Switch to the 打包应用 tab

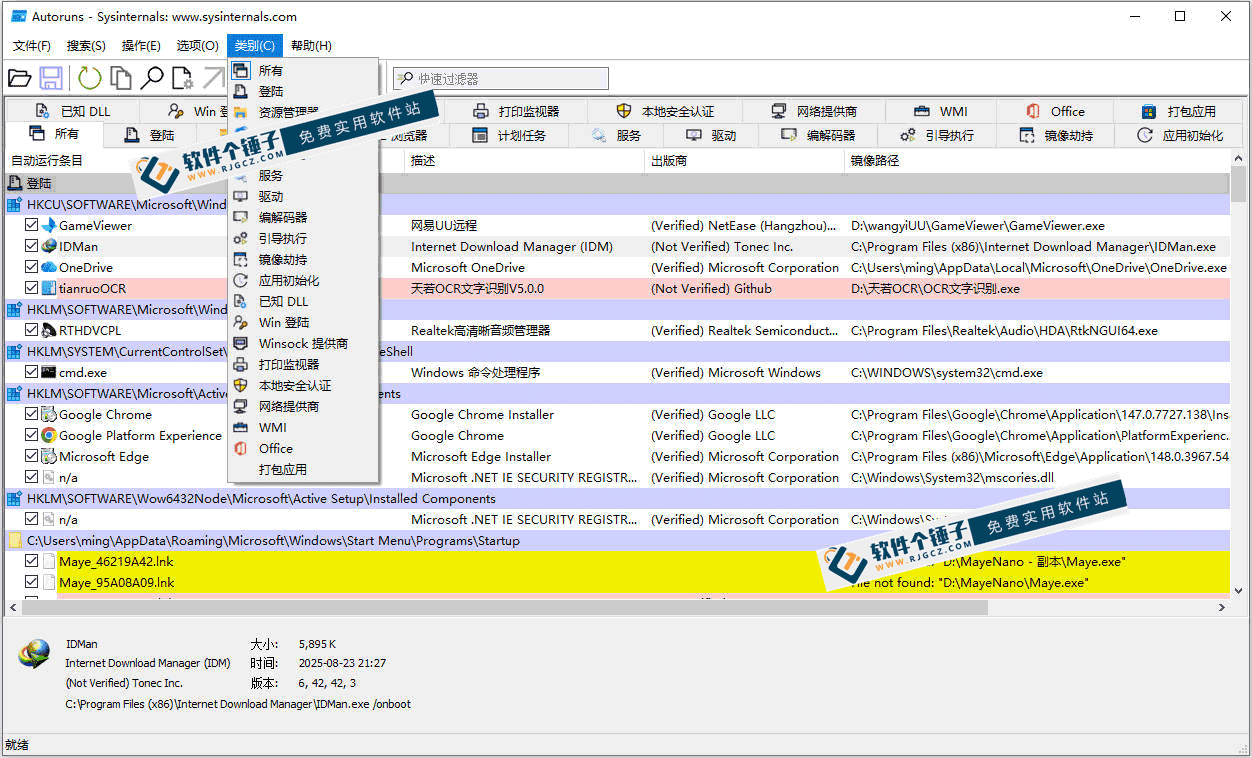(x=1178, y=112)
